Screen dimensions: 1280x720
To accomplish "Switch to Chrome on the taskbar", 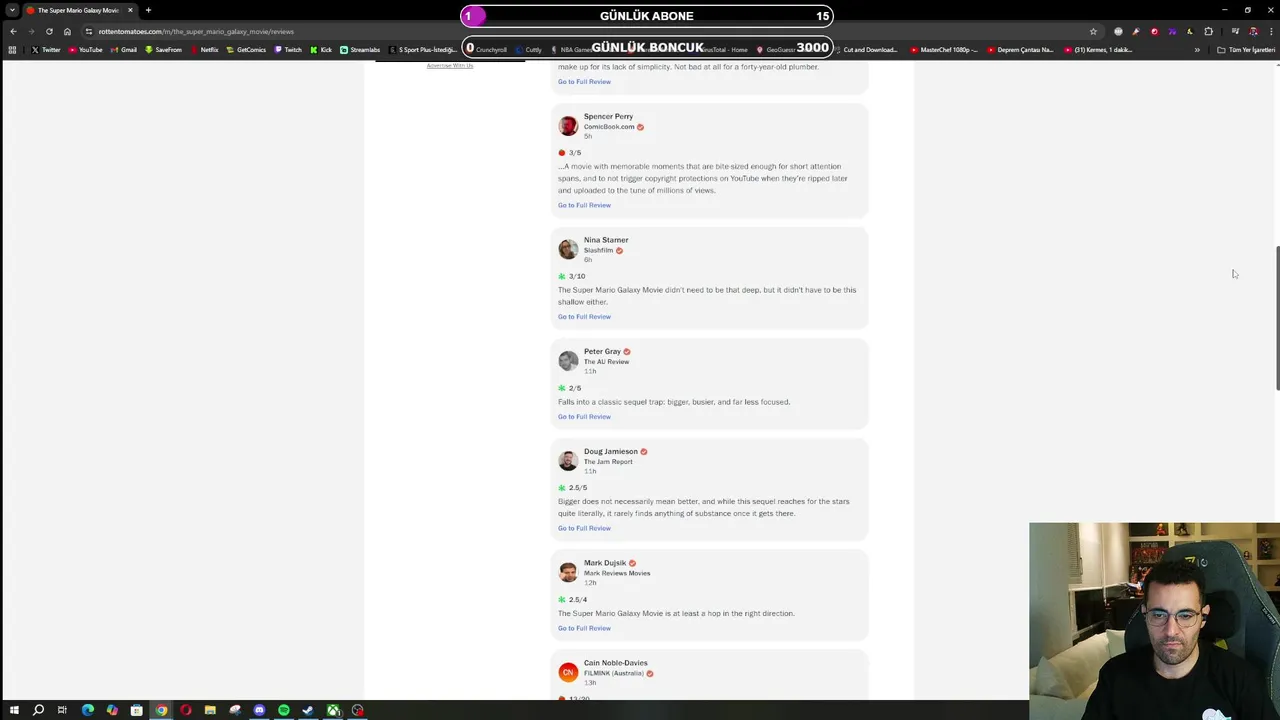I will coord(161,710).
